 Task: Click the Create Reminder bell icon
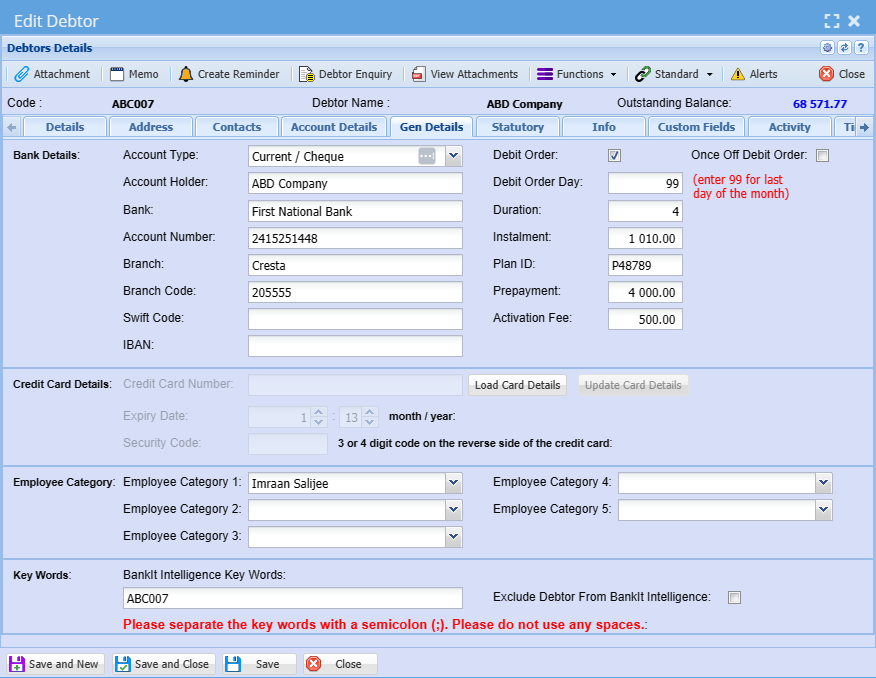[x=186, y=74]
